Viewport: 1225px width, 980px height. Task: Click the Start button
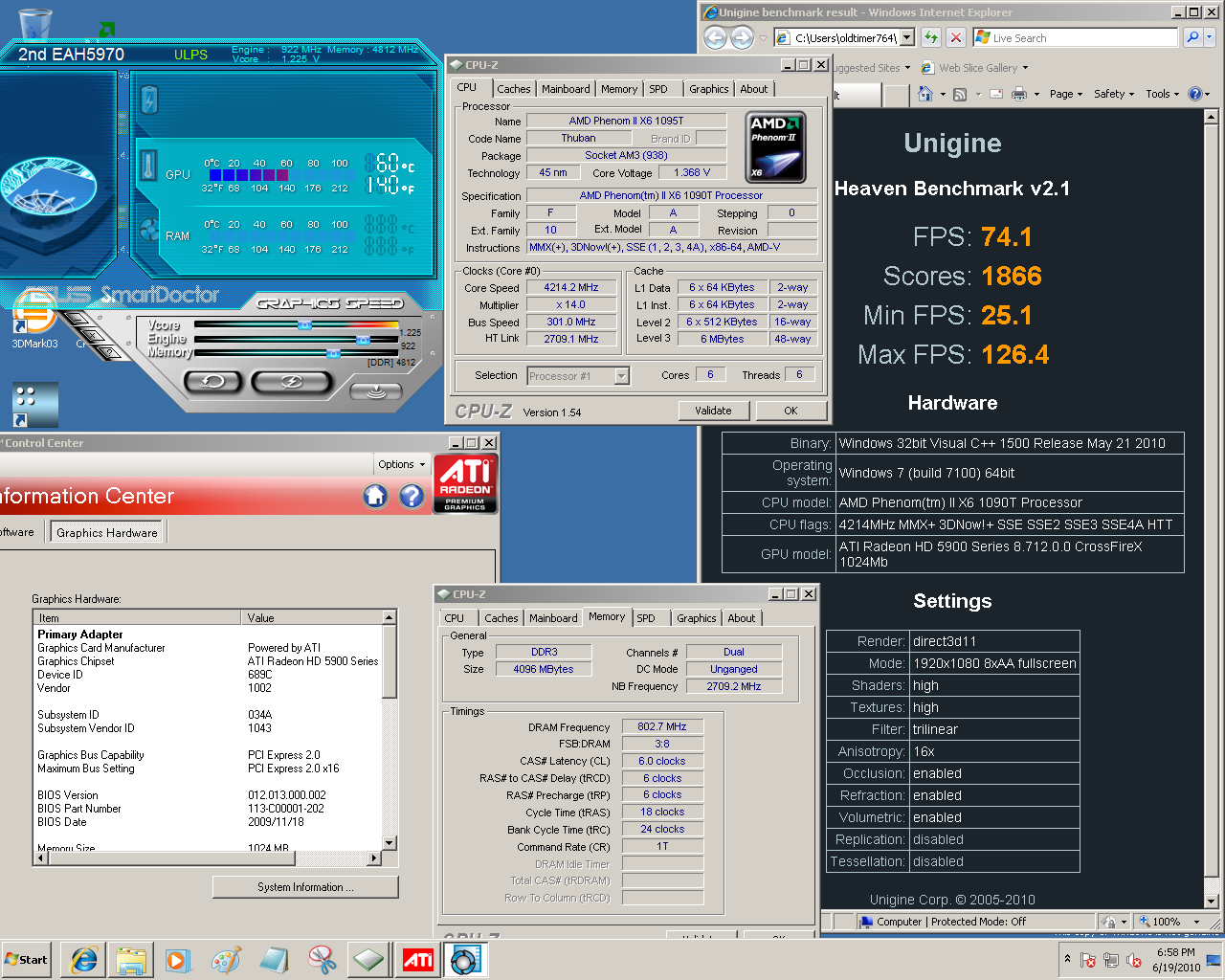27,960
